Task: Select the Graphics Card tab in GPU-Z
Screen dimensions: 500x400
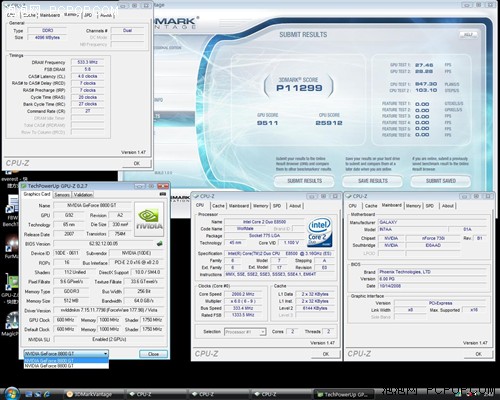Action: click(37, 194)
